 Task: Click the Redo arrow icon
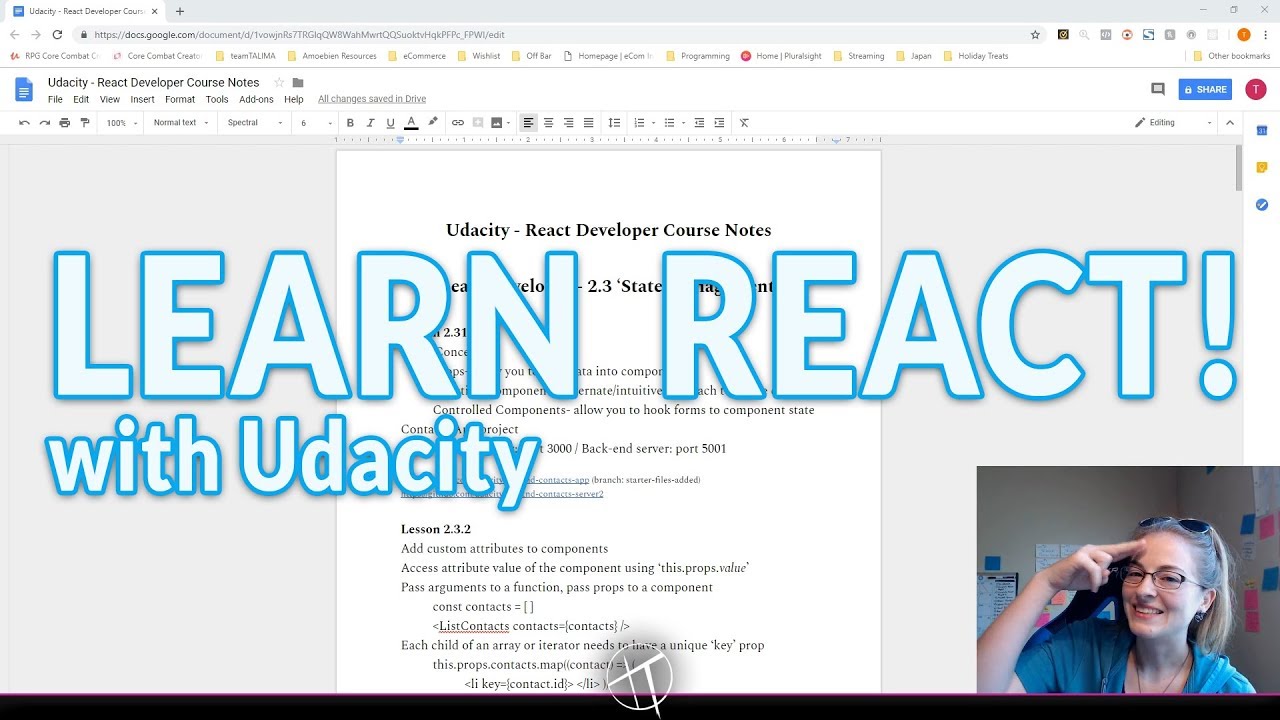click(x=44, y=123)
